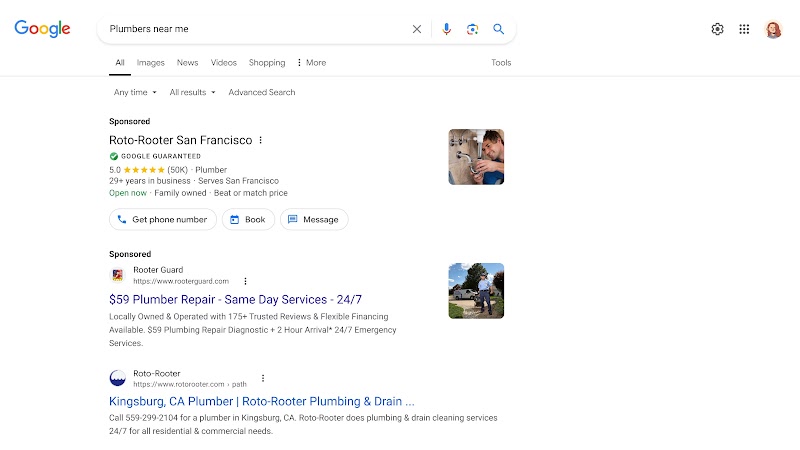Click the Open now status text
Viewport: 800px width, 450px height.
pos(128,193)
